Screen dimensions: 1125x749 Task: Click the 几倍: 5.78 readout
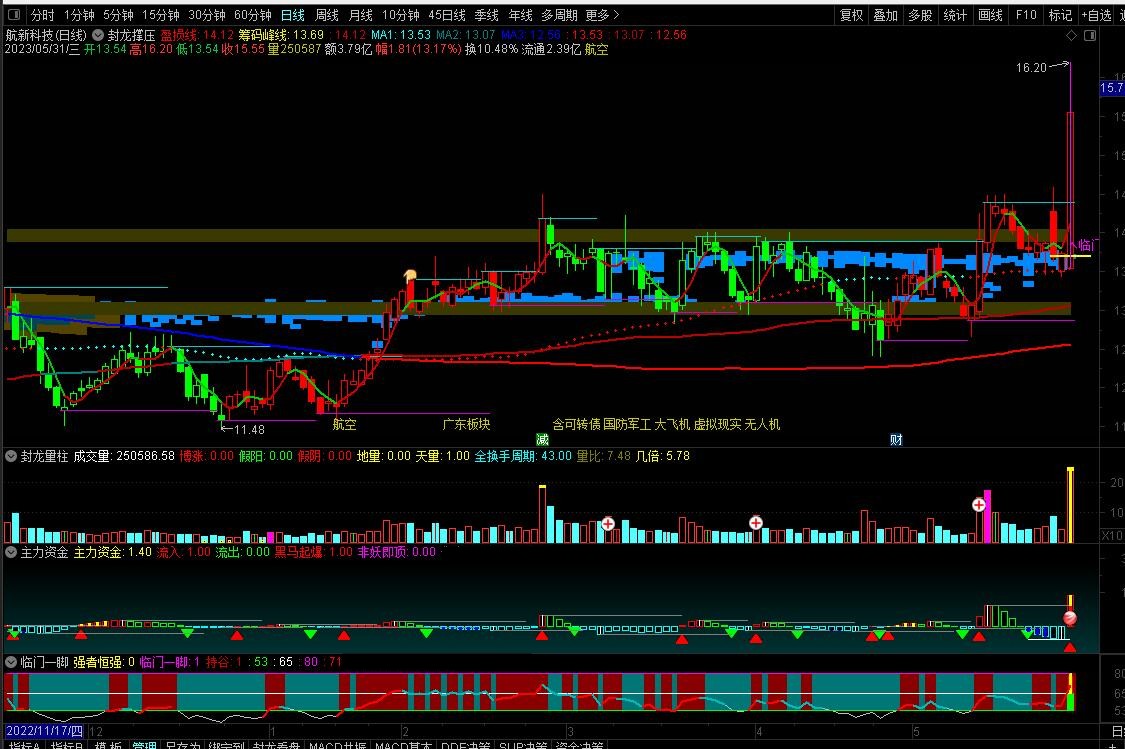pyautogui.click(x=663, y=456)
